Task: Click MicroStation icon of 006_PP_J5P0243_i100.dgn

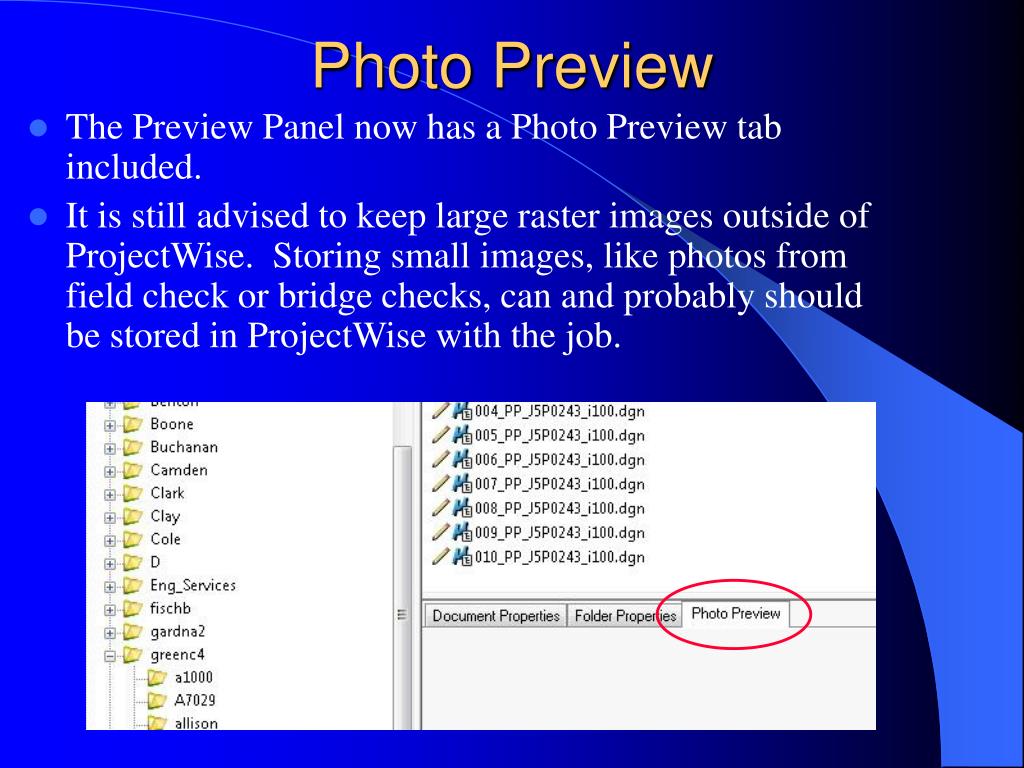Action: click(x=462, y=459)
